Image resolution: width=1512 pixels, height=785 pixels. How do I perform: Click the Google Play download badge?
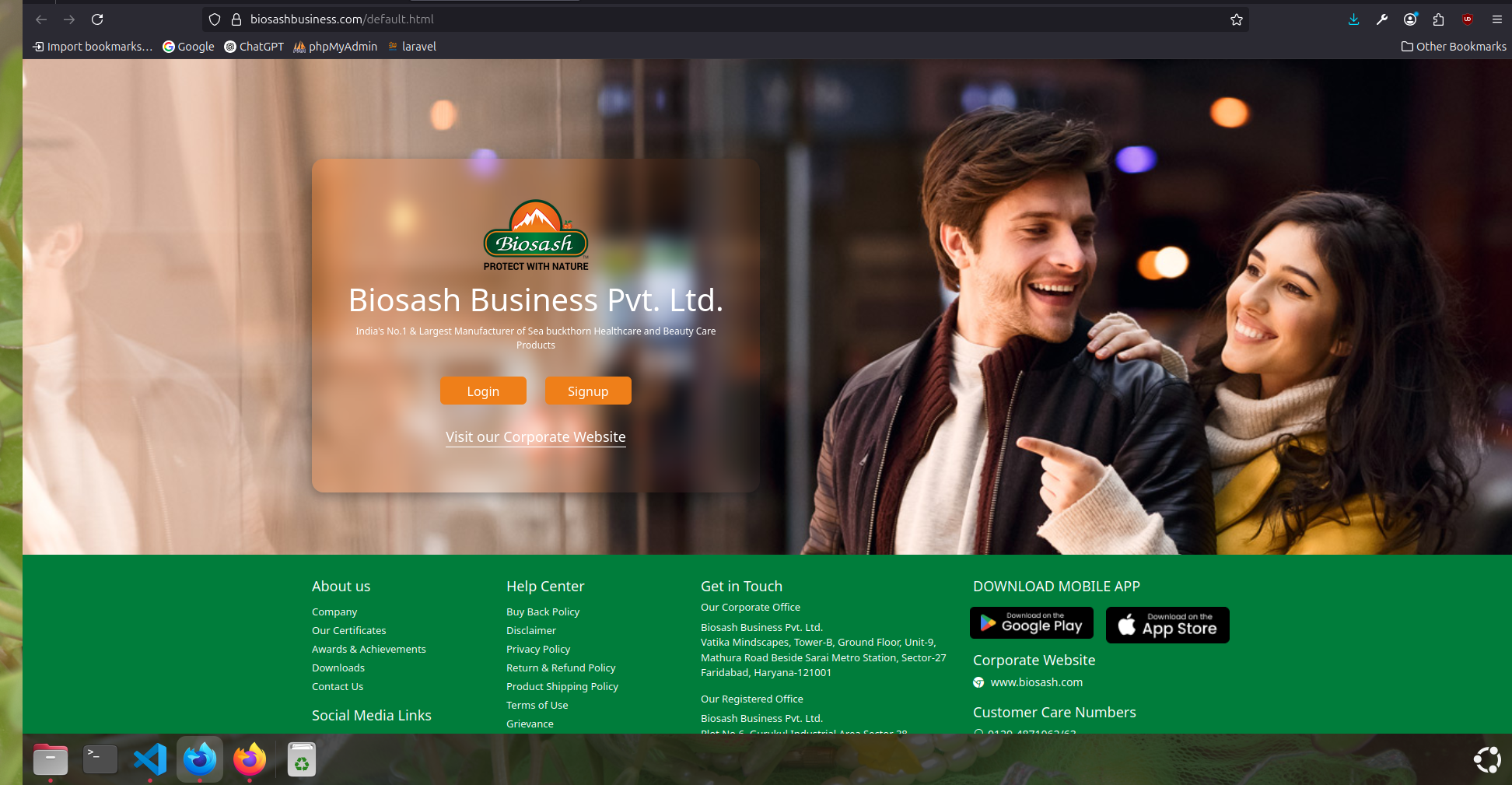point(1031,623)
